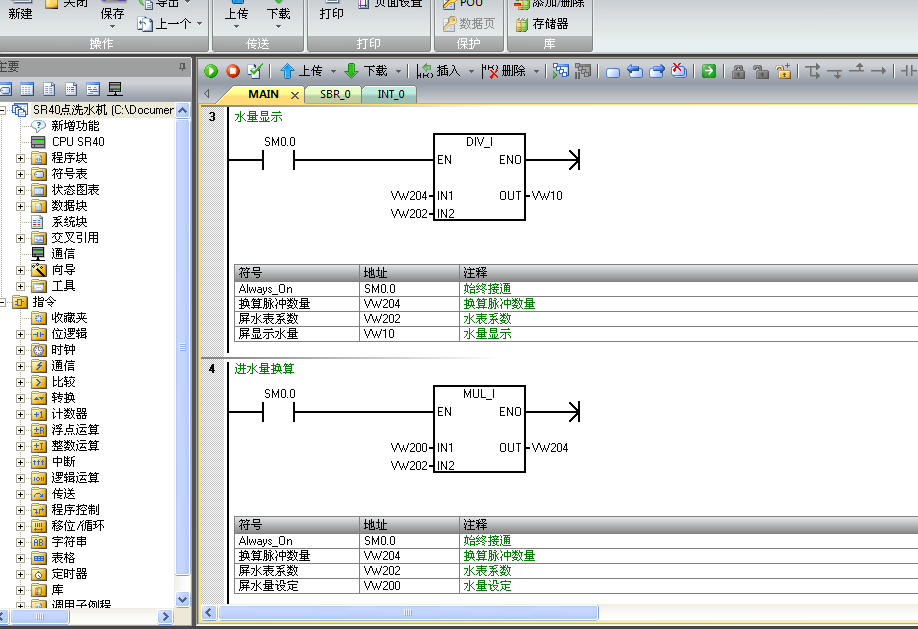
Task: Click the green 下载 download arrow in editor toolbar
Action: (351, 71)
